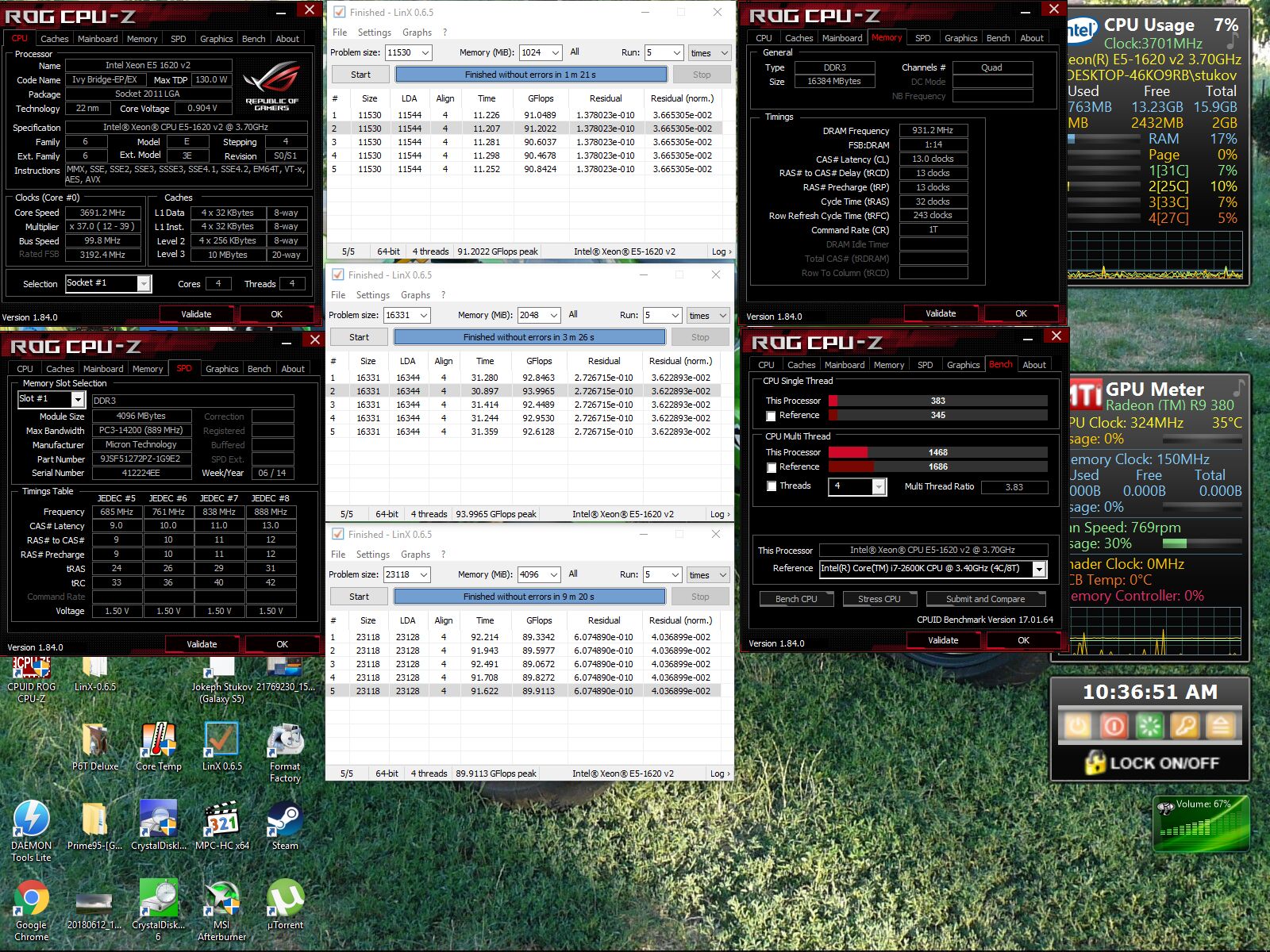Launch DAEMON Tools Lite
The image size is (1270, 952).
[x=32, y=831]
